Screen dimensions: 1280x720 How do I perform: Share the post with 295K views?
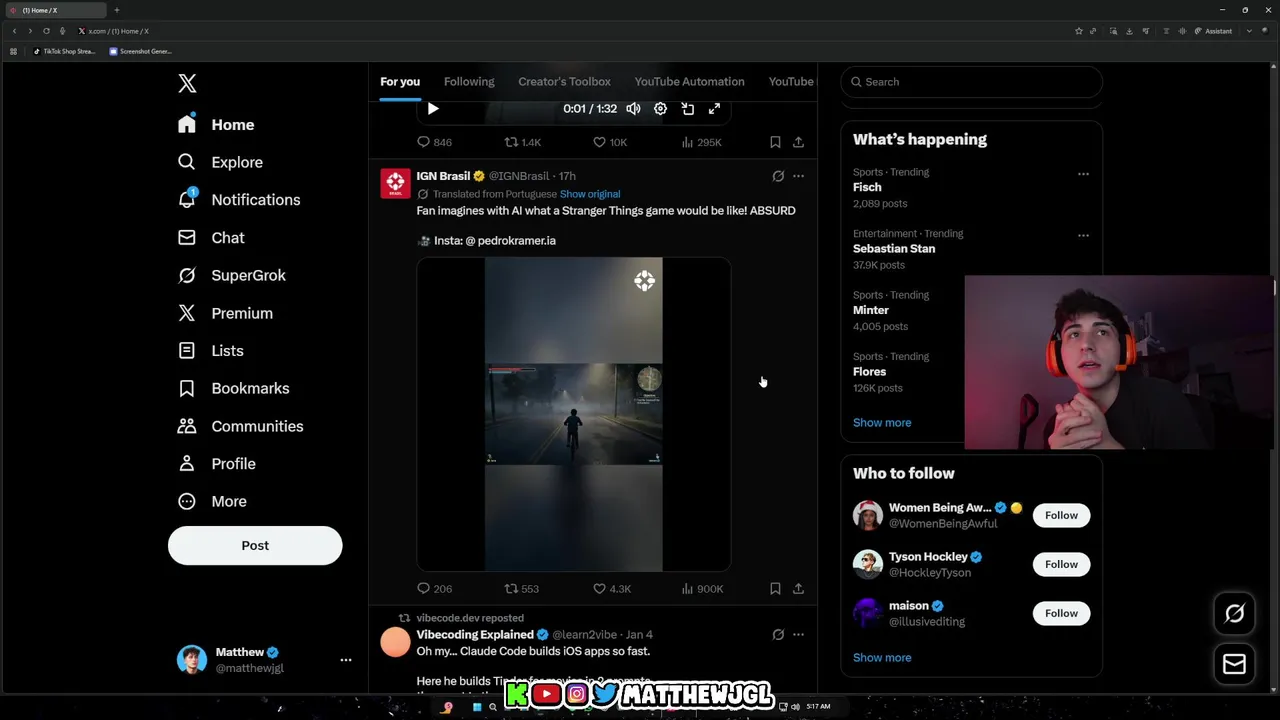798,142
